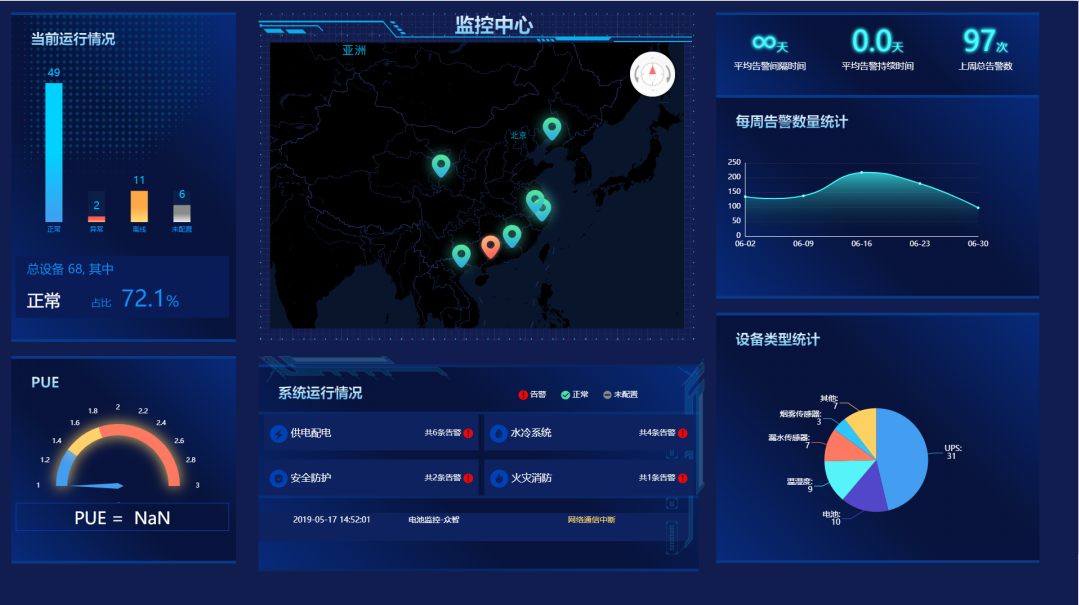Click the 电池监控-众智 device name

[x=434, y=520]
